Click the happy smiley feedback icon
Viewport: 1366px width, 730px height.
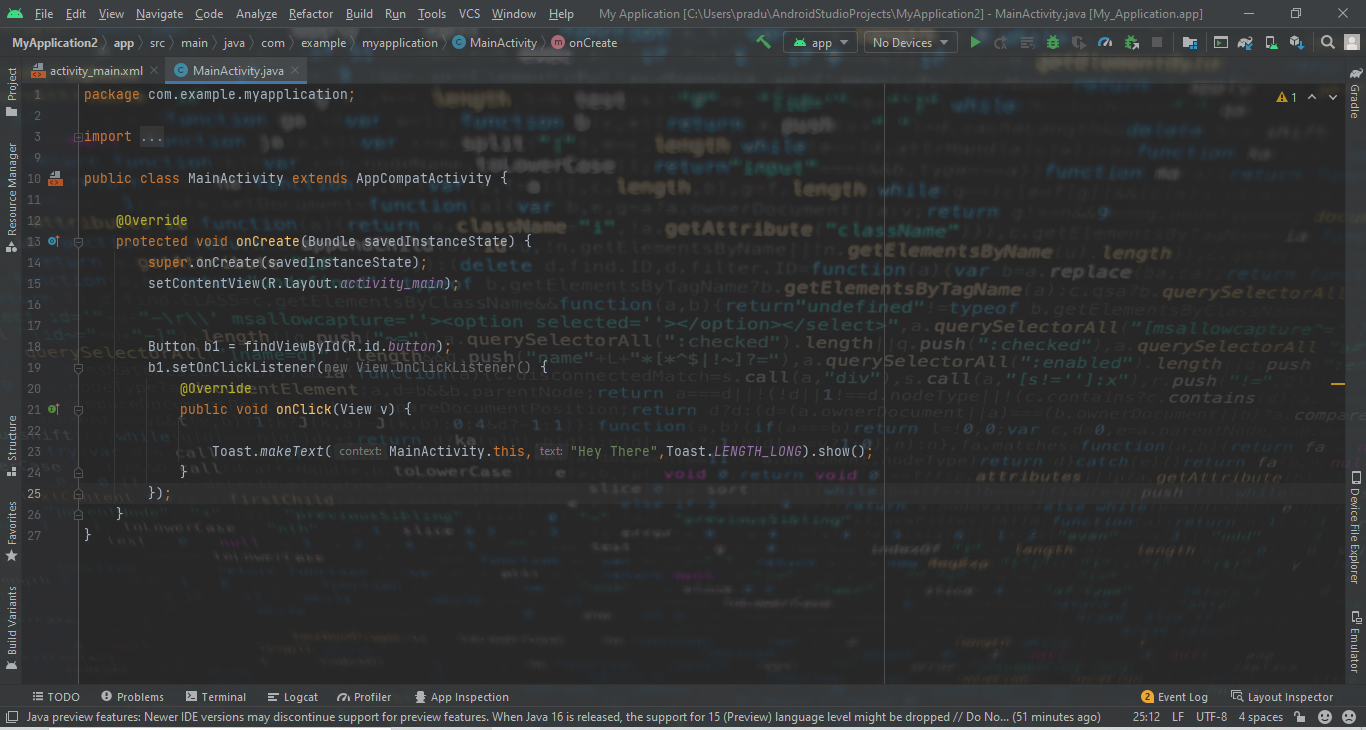(1325, 717)
